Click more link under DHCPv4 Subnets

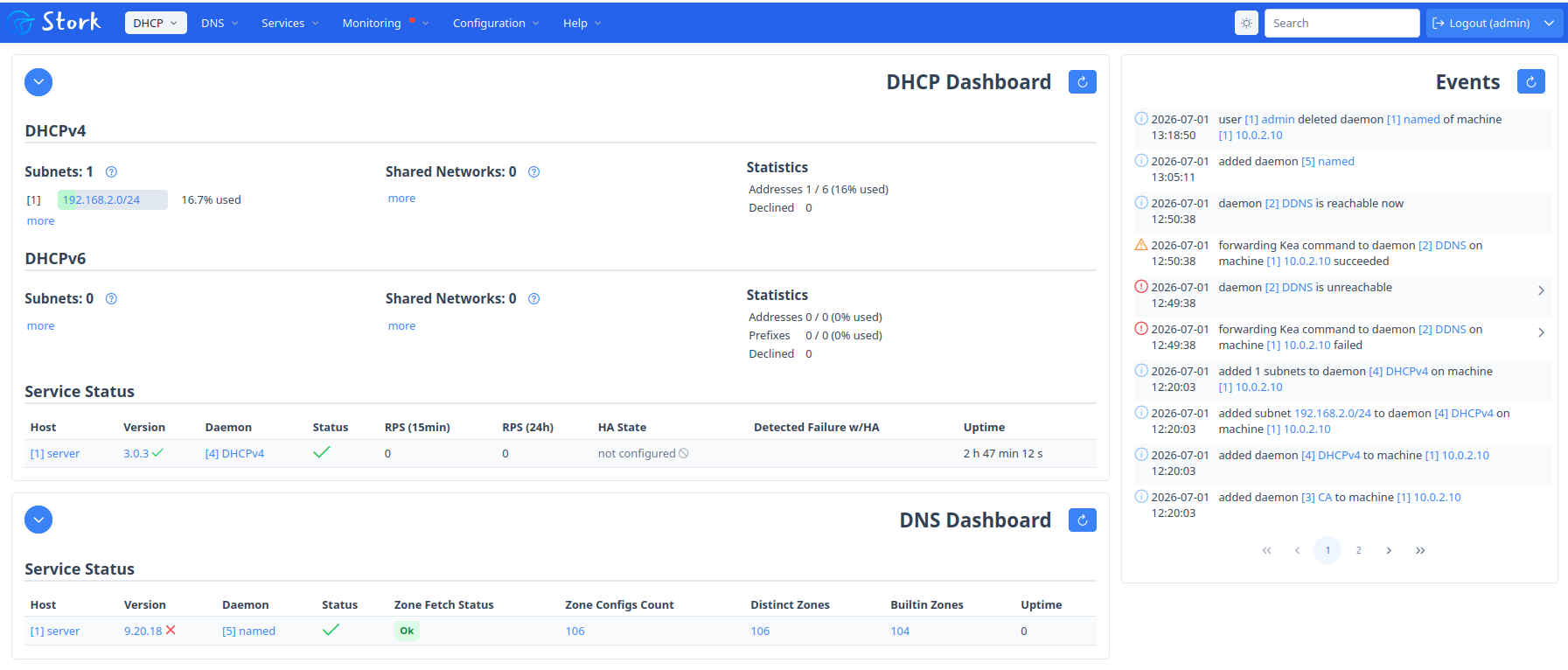click(40, 221)
